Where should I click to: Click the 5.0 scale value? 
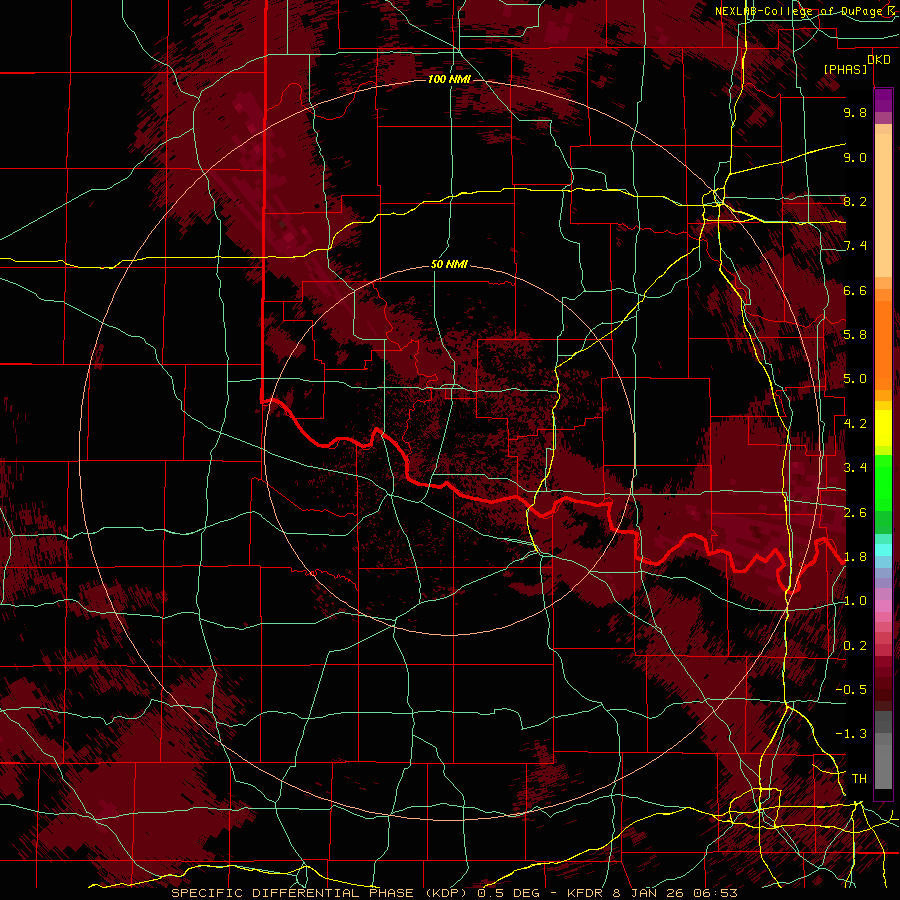pos(855,379)
